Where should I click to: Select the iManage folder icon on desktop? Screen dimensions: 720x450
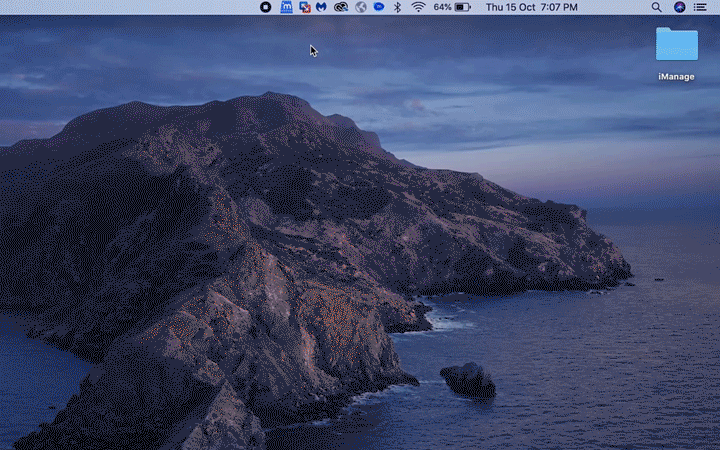(677, 45)
